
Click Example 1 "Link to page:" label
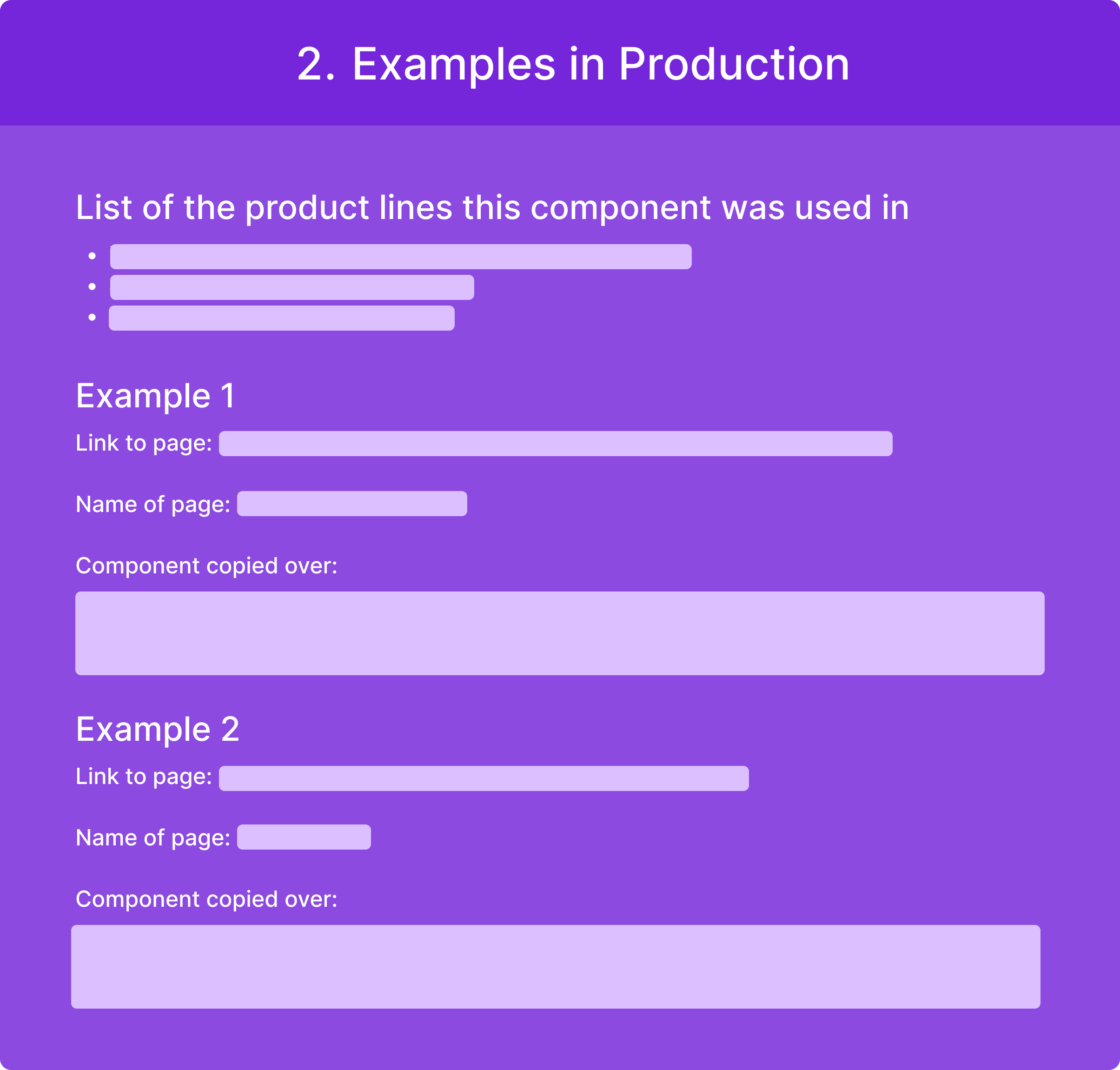point(144,444)
